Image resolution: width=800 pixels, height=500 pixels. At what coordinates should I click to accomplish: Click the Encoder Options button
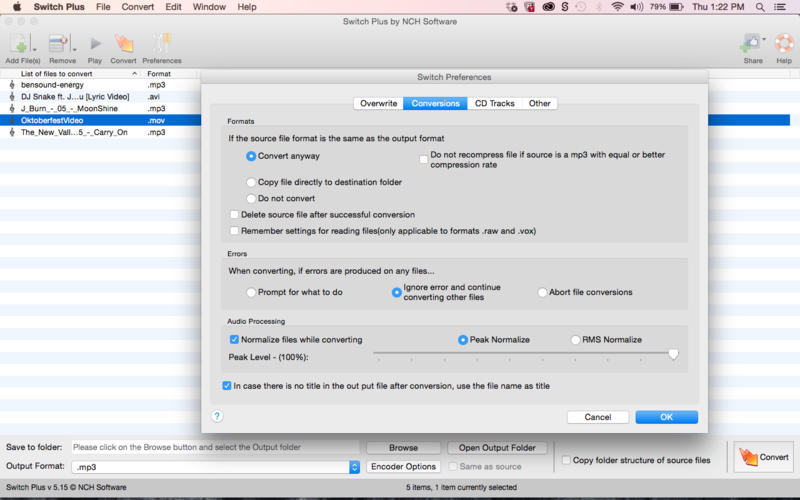point(403,467)
